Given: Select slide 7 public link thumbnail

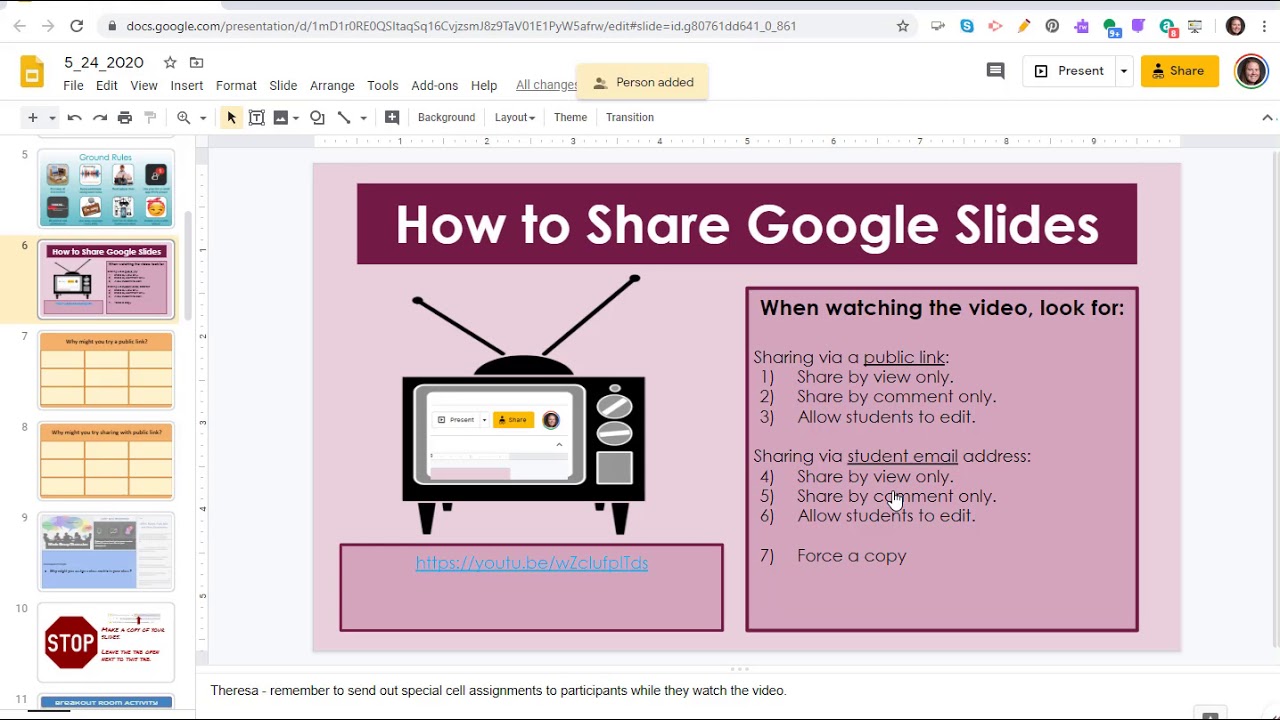Looking at the screenshot, I should pos(106,370).
